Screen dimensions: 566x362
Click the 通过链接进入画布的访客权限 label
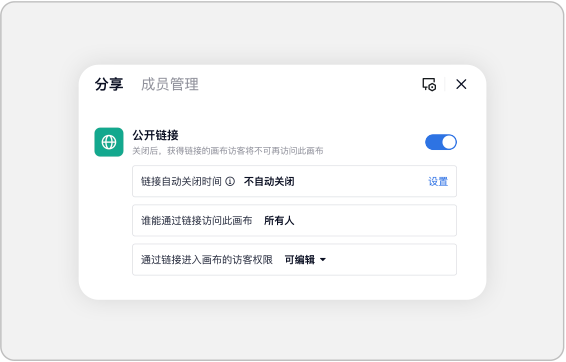207,260
